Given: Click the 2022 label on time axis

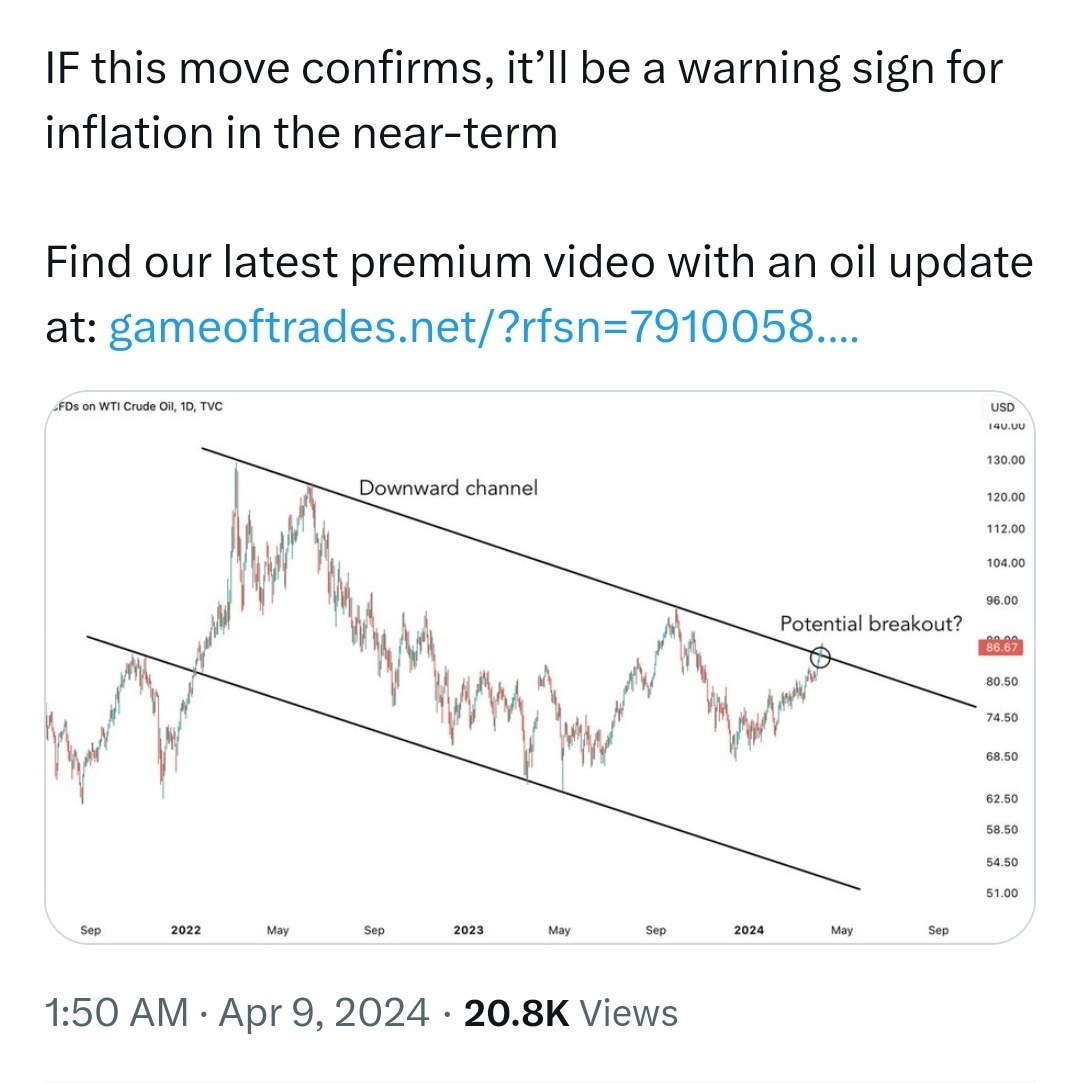Looking at the screenshot, I should coord(186,930).
